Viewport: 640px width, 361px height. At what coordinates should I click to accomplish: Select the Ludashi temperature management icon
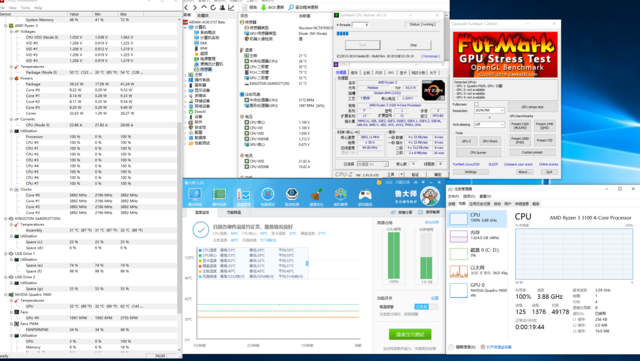tap(243, 195)
